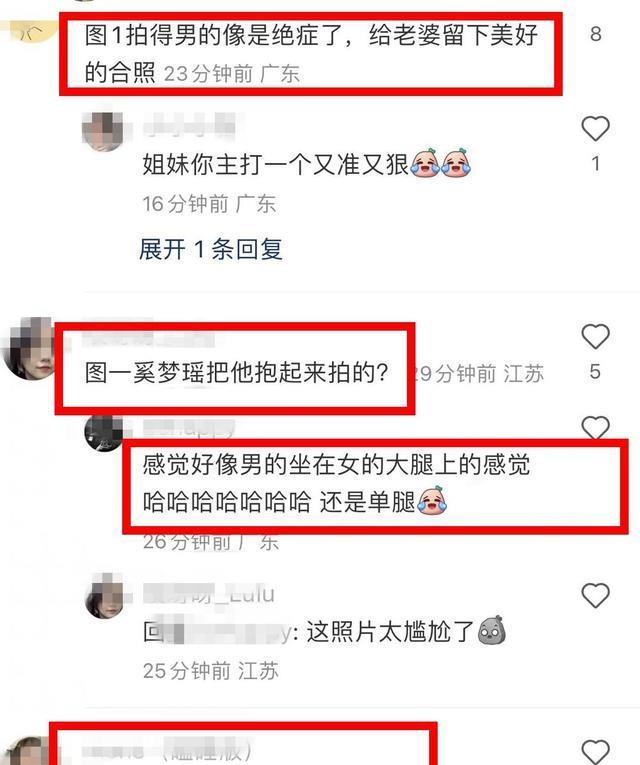The width and height of the screenshot is (640, 765).
Task: Open dark avatar above 感觉好像男的 reply
Action: 103,433
